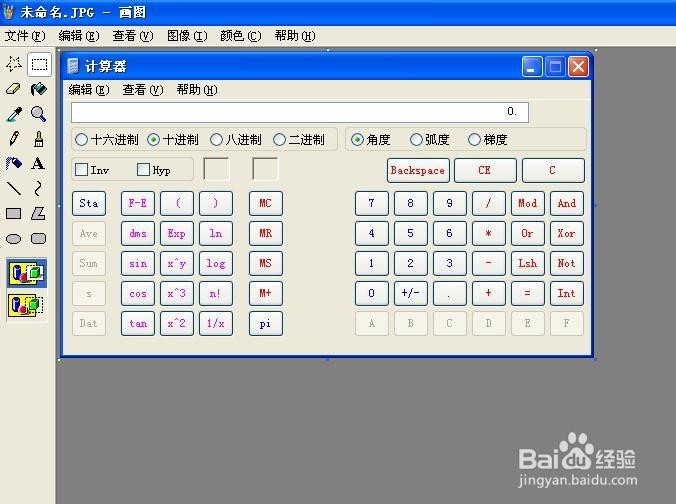676x504 pixels.
Task: Click the pi button
Action: pyautogui.click(x=266, y=323)
